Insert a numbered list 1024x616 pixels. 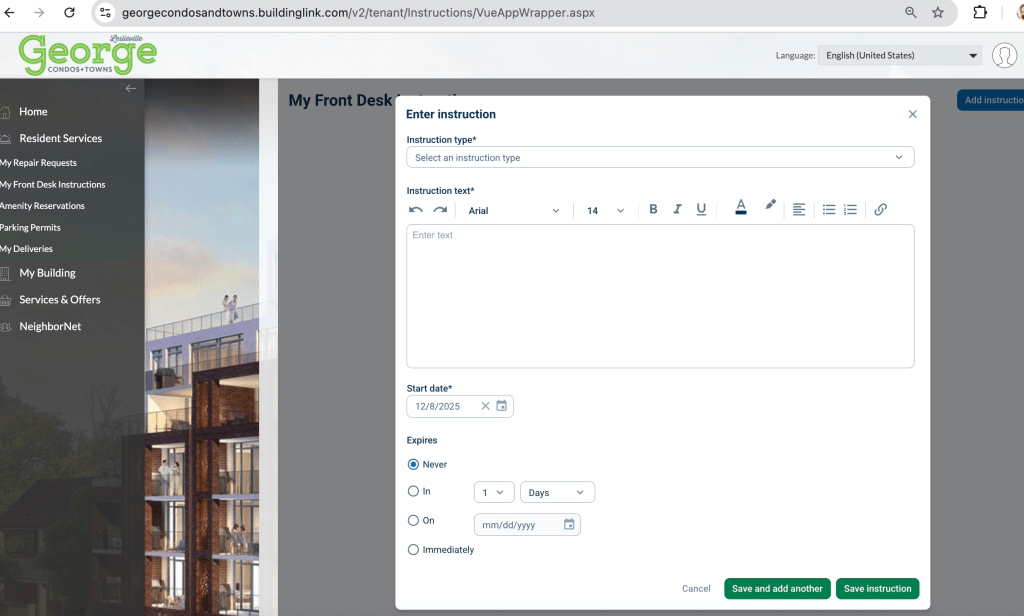tap(850, 210)
